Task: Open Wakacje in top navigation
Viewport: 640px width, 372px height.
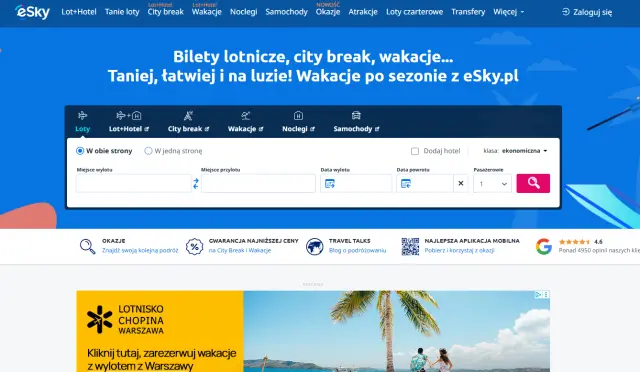Action: coord(207,12)
